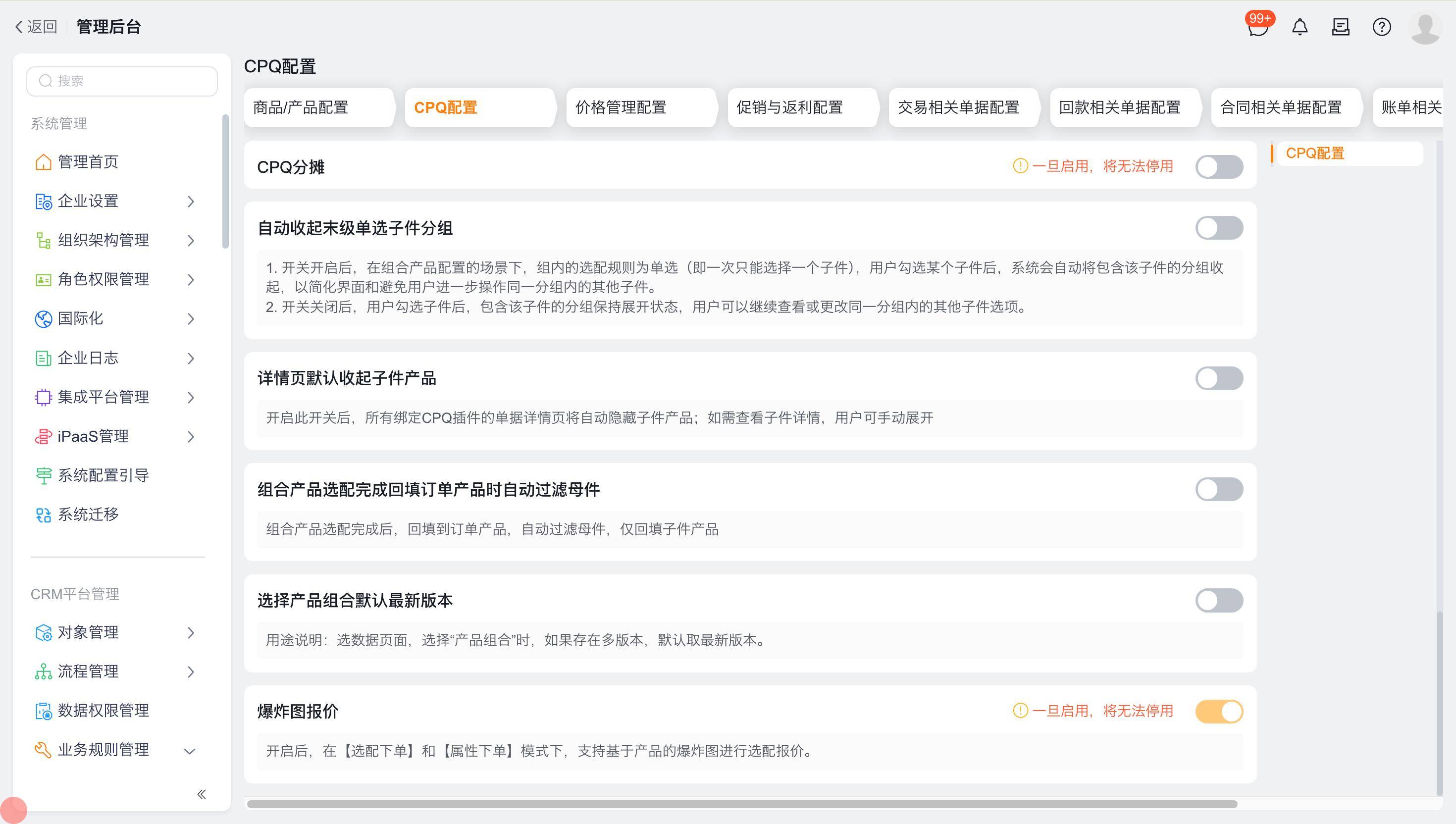Switch to 价格管理配置 tab

tap(621, 107)
